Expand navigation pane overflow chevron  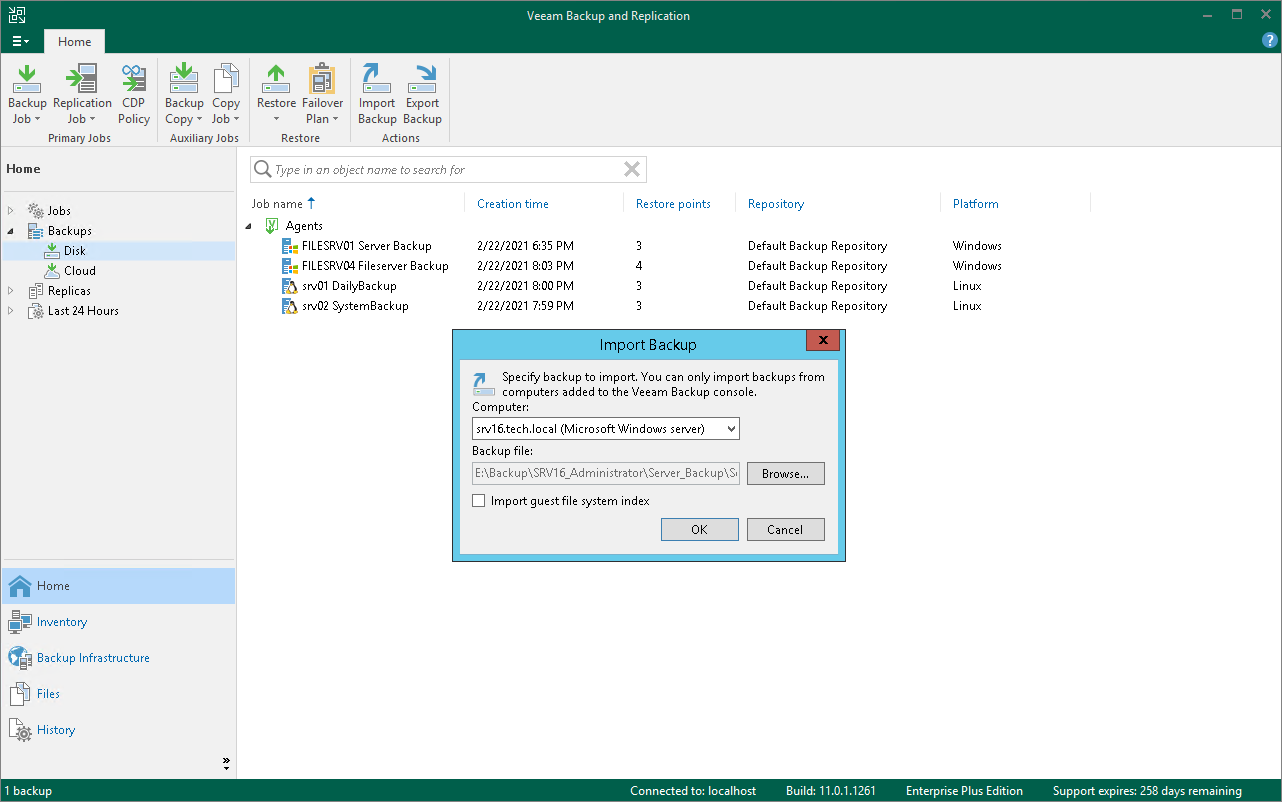click(226, 764)
